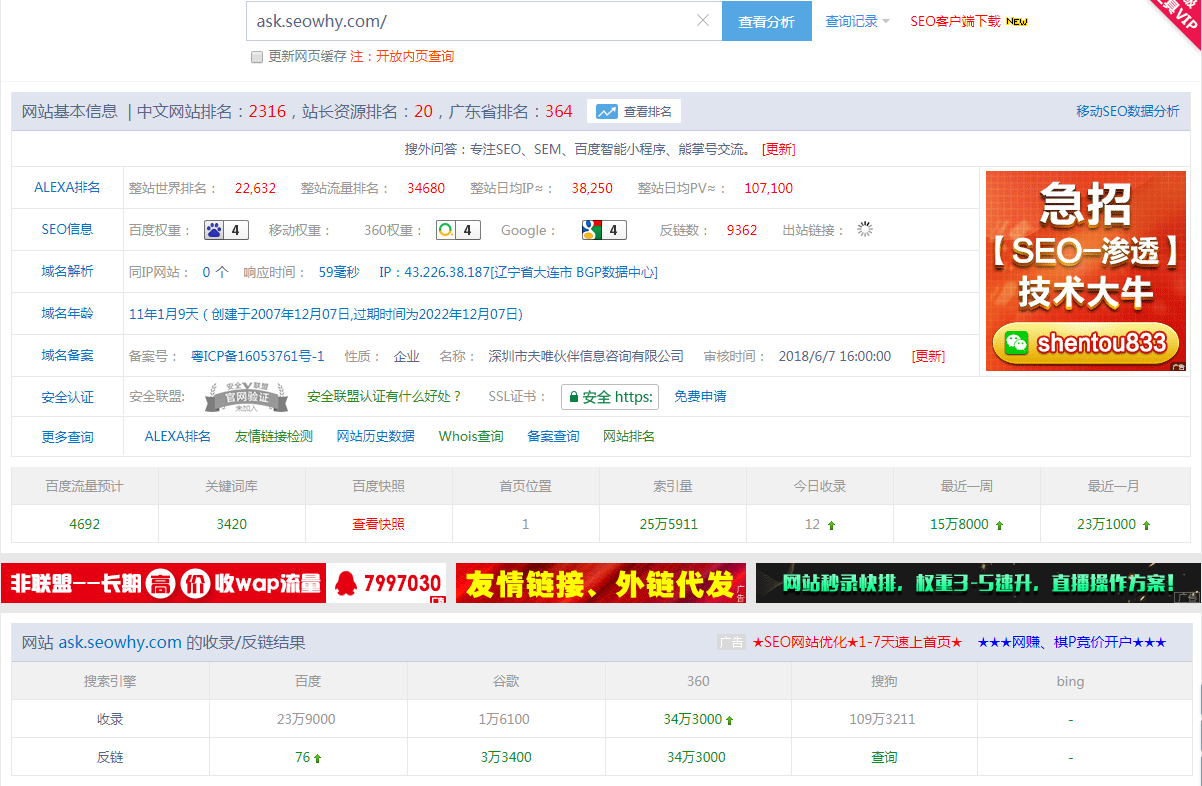Select the 域名备案 row label
The height and width of the screenshot is (786, 1202).
point(67,355)
